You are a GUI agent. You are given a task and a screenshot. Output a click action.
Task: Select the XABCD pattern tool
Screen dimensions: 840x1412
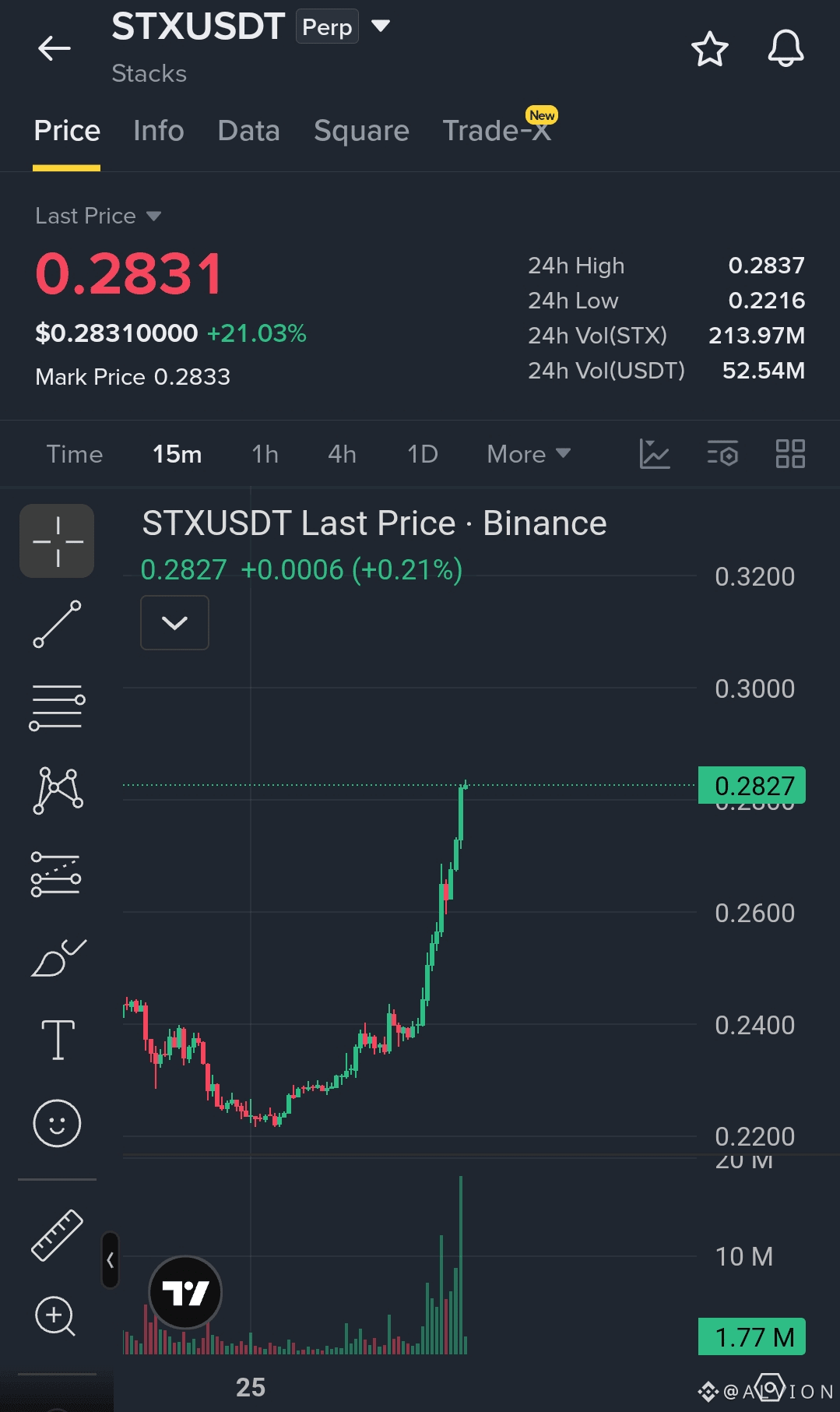[x=58, y=791]
